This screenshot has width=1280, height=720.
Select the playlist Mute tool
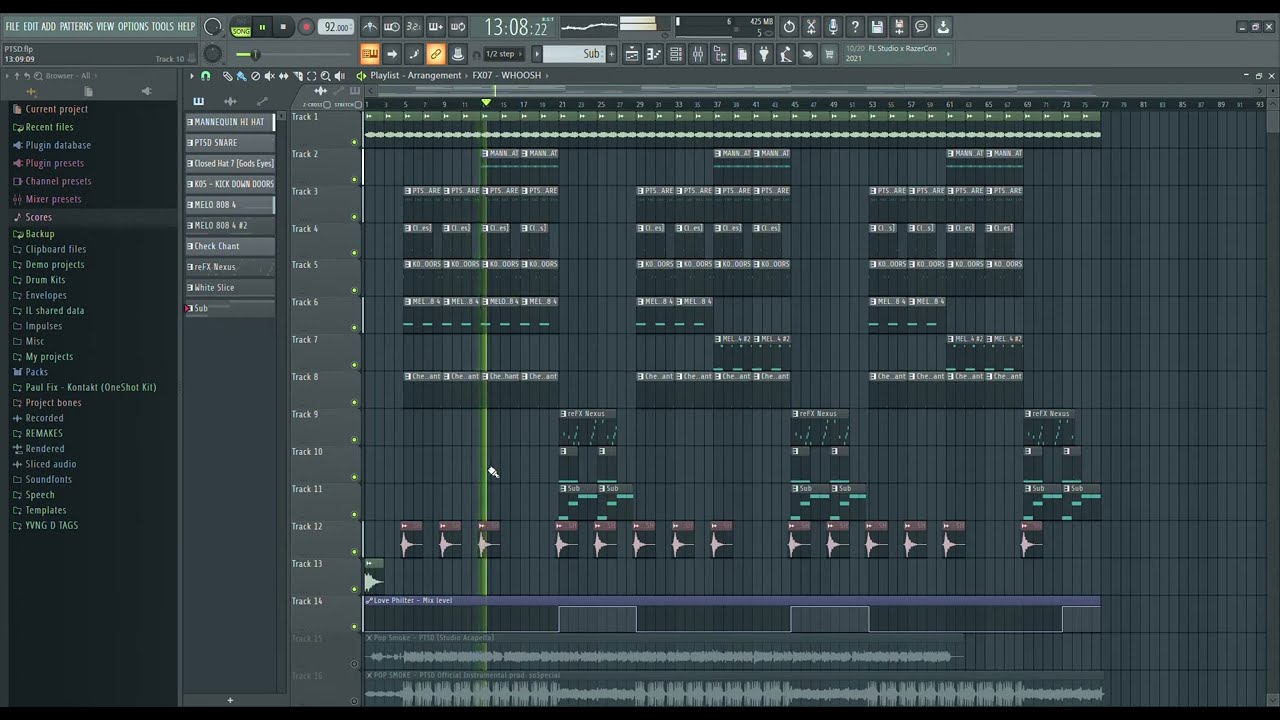269,76
